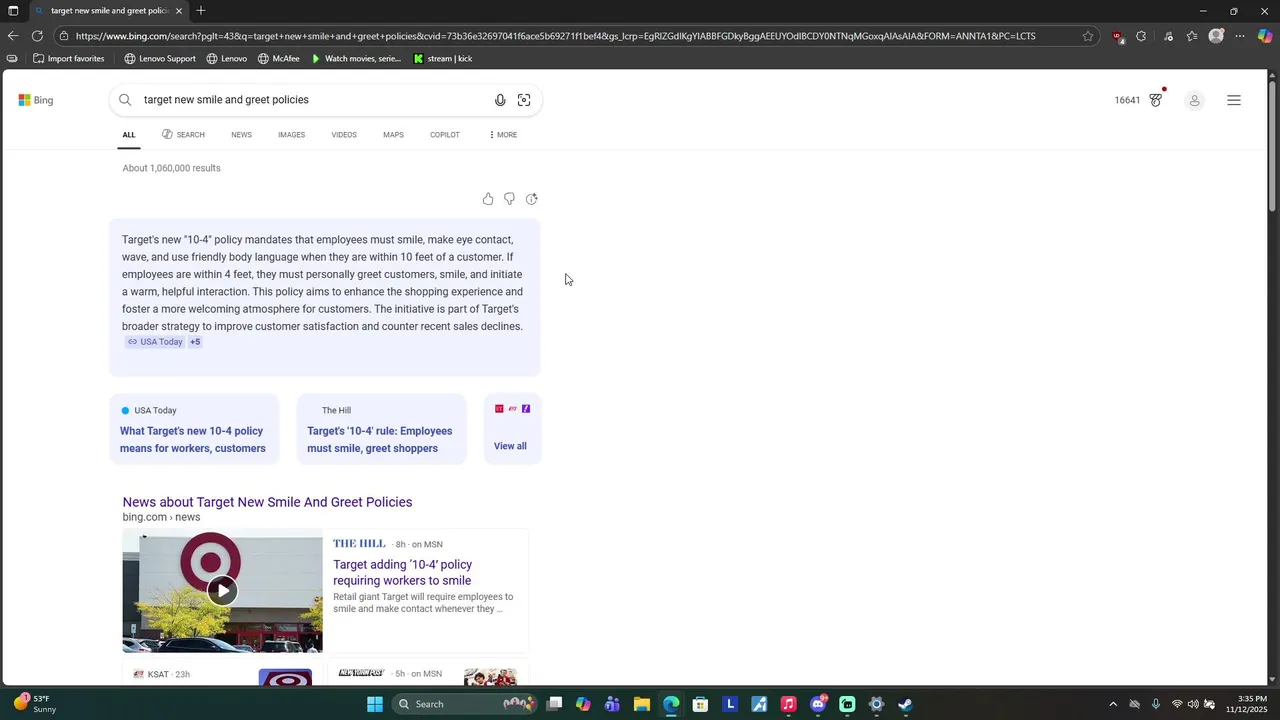Open the uBlock Origin extension icon
The image size is (1280, 720).
(x=1117, y=36)
